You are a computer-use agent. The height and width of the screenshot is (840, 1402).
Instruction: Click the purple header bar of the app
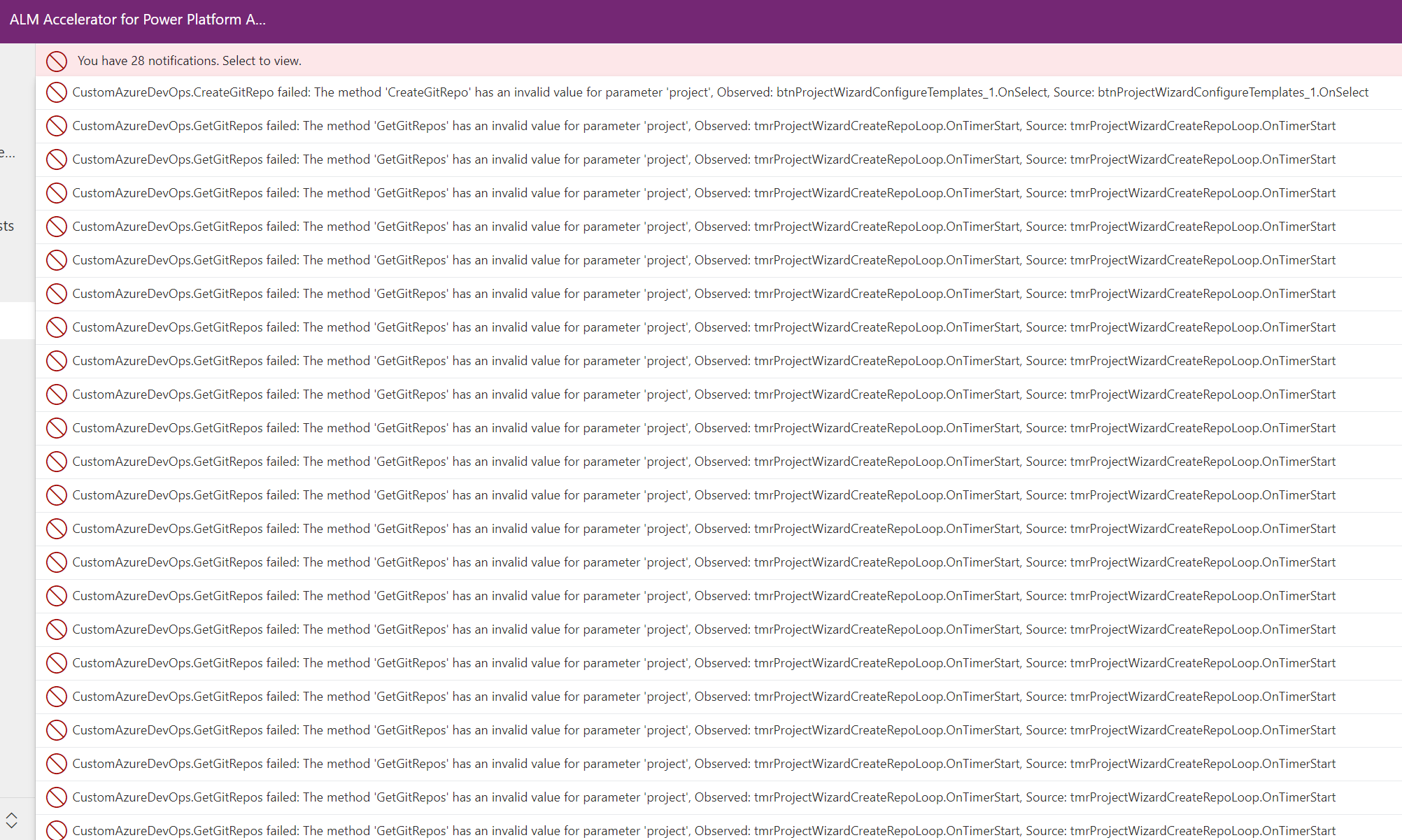[x=700, y=20]
